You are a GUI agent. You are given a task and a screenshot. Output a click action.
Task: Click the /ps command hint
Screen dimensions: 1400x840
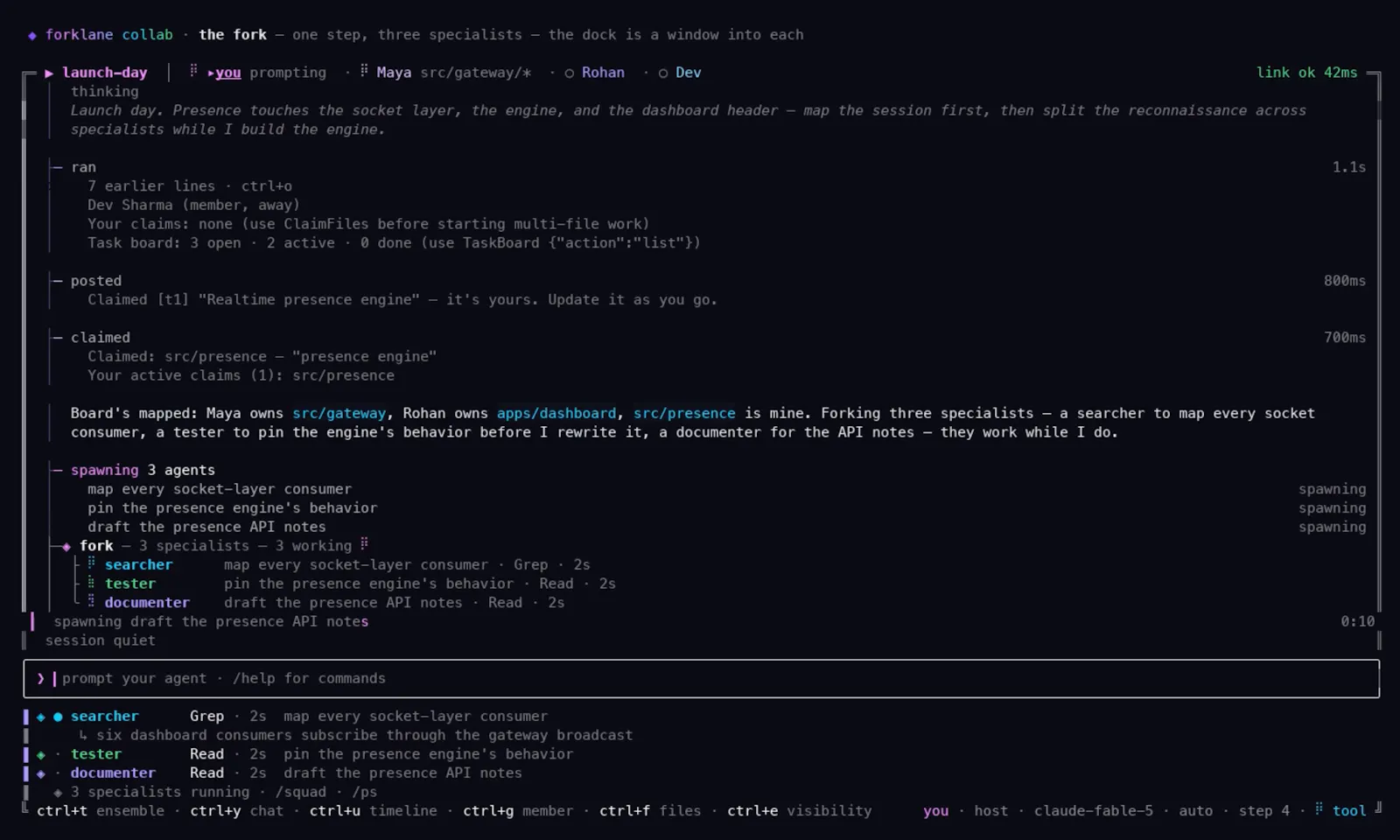pos(365,793)
